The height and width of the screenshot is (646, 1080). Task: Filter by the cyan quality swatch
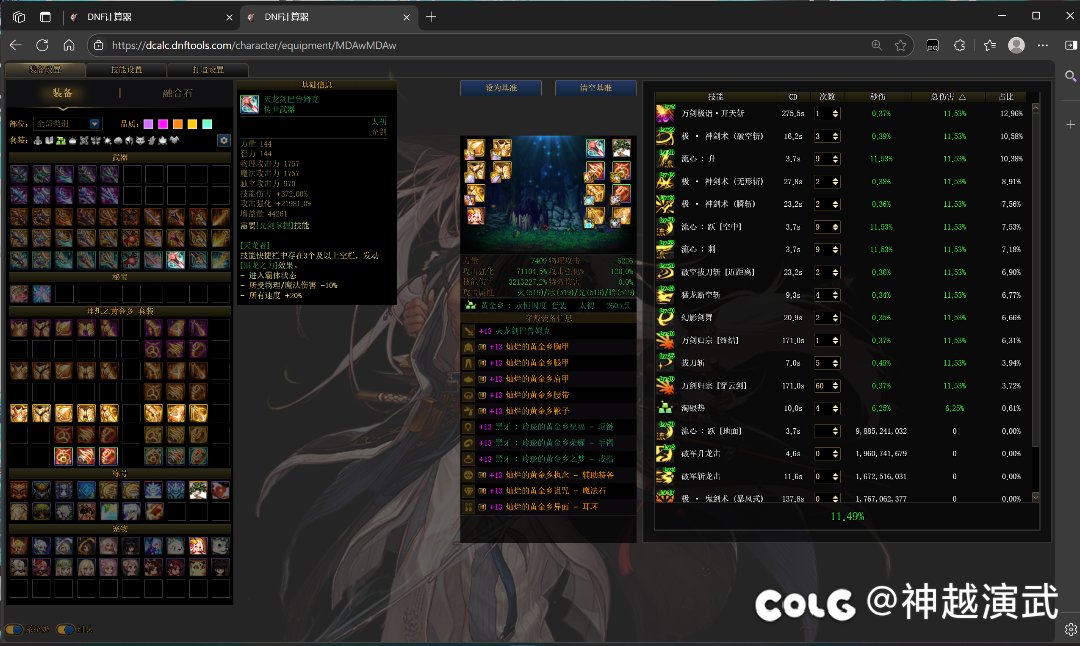[207, 124]
